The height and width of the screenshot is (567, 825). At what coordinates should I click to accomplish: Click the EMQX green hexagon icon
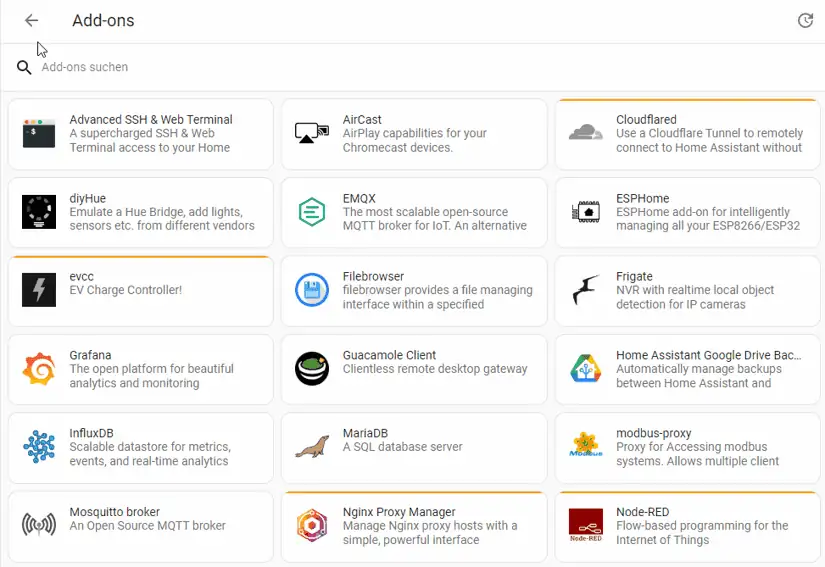click(312, 212)
